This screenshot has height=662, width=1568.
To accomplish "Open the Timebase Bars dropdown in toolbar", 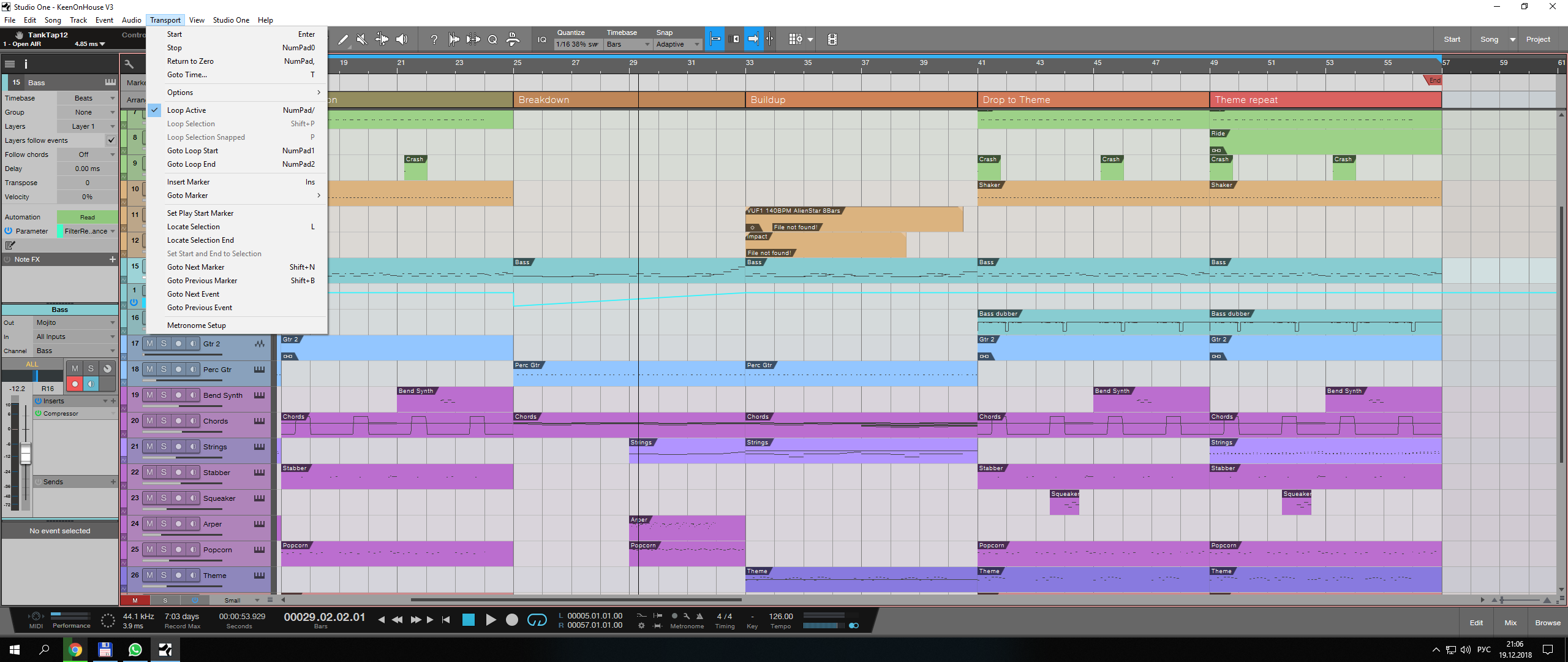I will (628, 44).
